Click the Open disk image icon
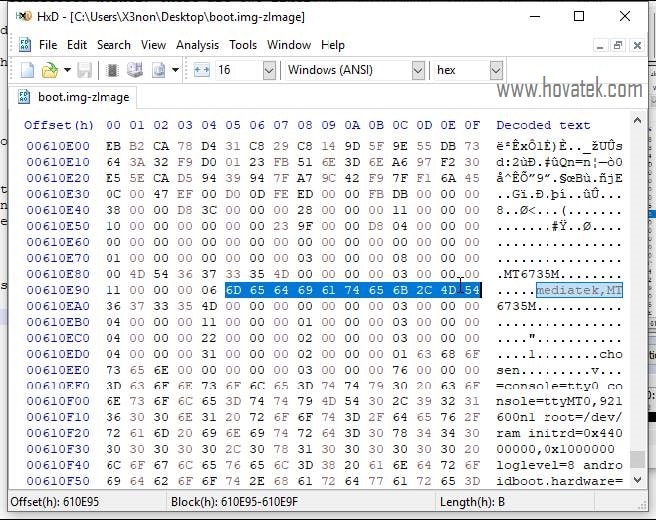656x520 pixels. click(158, 70)
